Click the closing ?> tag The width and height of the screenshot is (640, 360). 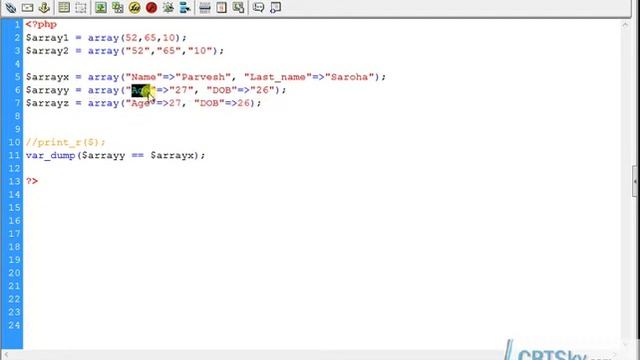[x=32, y=181]
